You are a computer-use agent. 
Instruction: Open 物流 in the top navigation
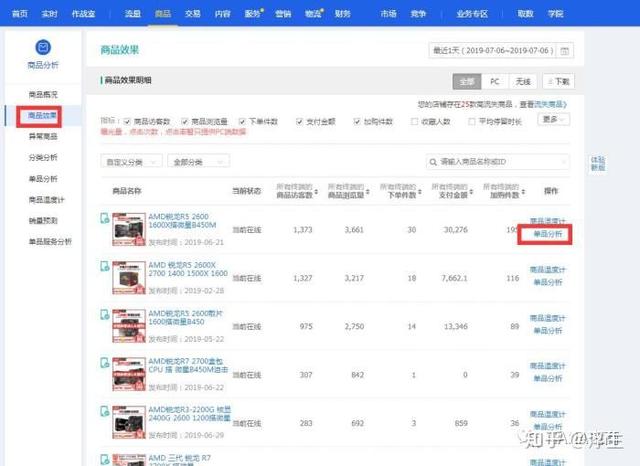[x=313, y=14]
